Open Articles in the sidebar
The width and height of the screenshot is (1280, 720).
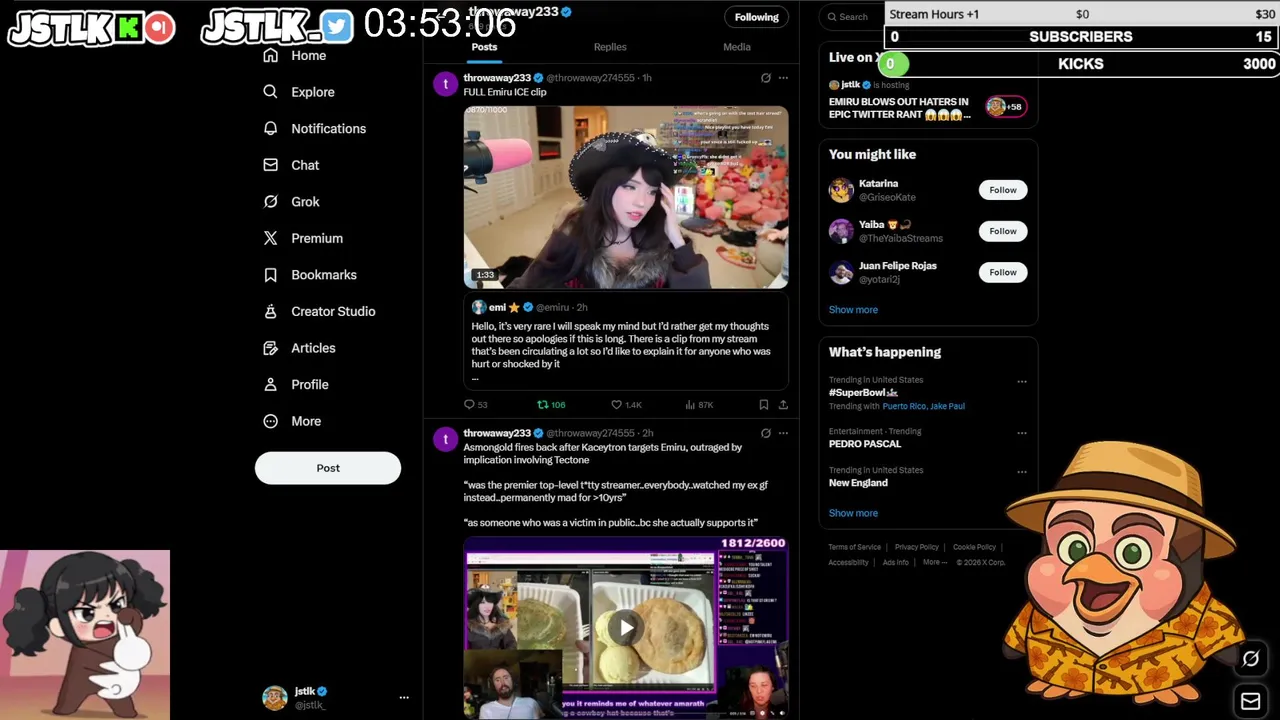[299, 348]
